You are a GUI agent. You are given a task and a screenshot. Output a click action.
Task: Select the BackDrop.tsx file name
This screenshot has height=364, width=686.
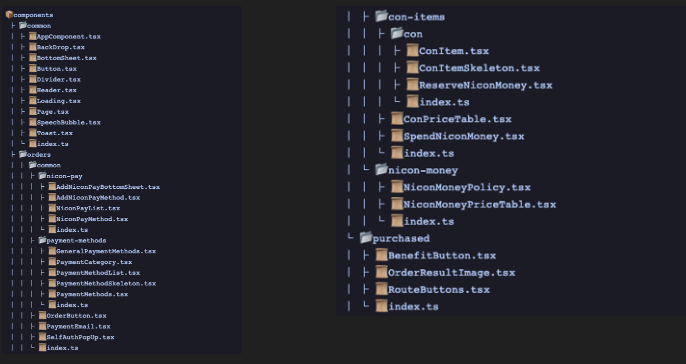click(x=61, y=47)
